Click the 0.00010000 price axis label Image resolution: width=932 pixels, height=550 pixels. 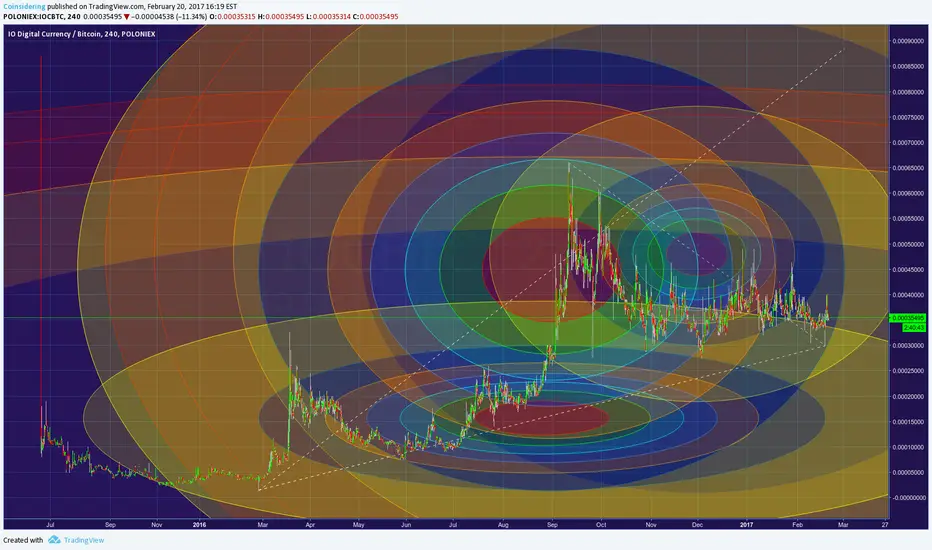(908, 447)
